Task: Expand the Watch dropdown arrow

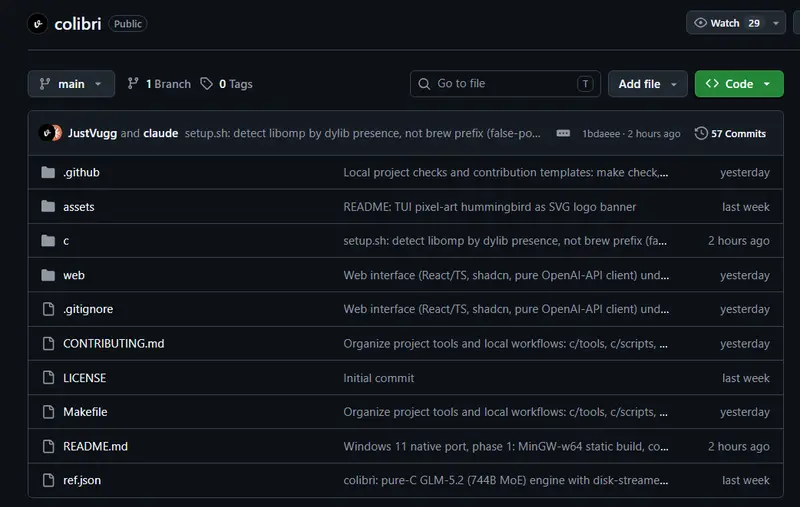Action: point(776,23)
